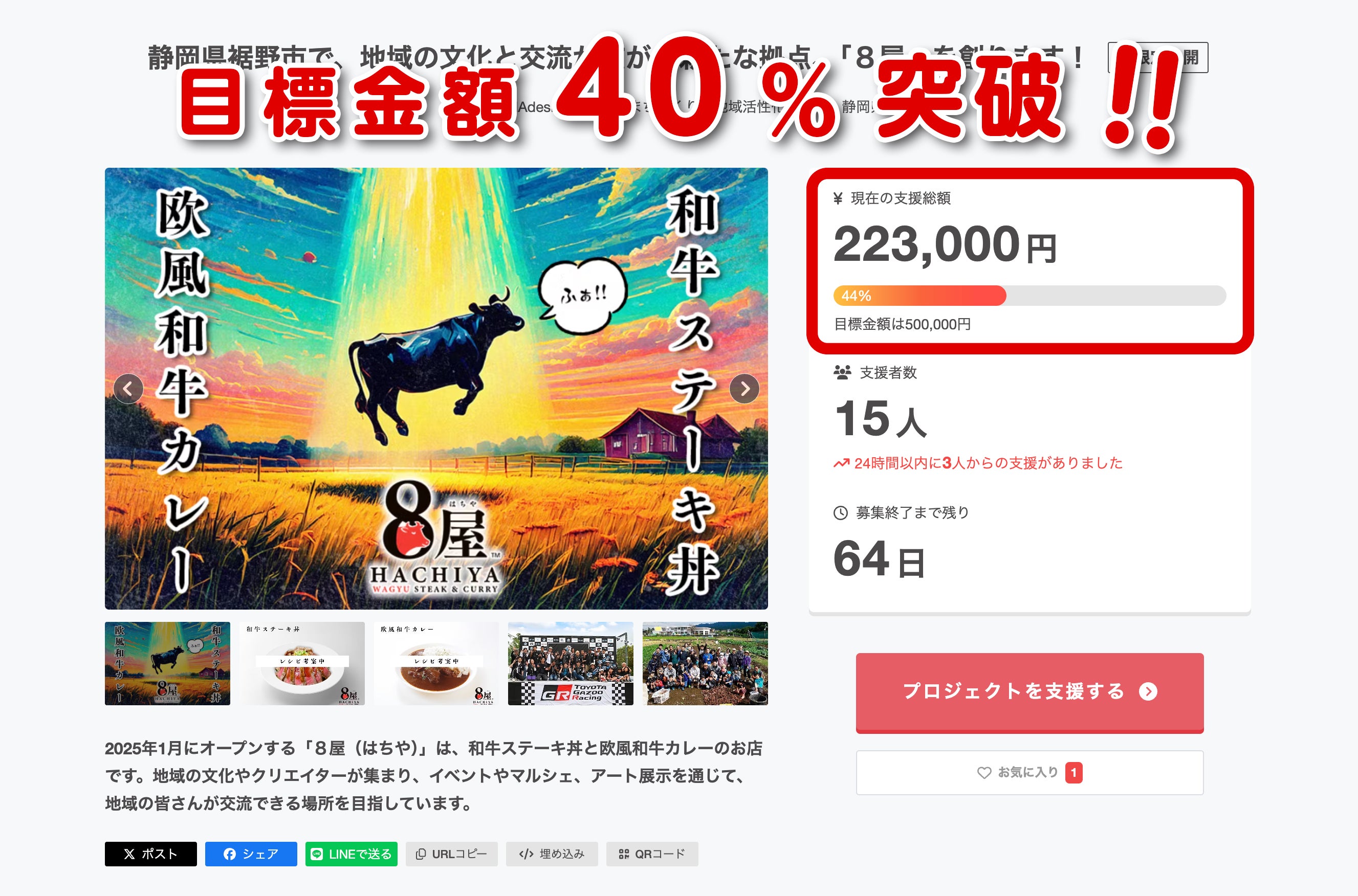
Task: Share on Facebook with シェア button
Action: tap(251, 854)
